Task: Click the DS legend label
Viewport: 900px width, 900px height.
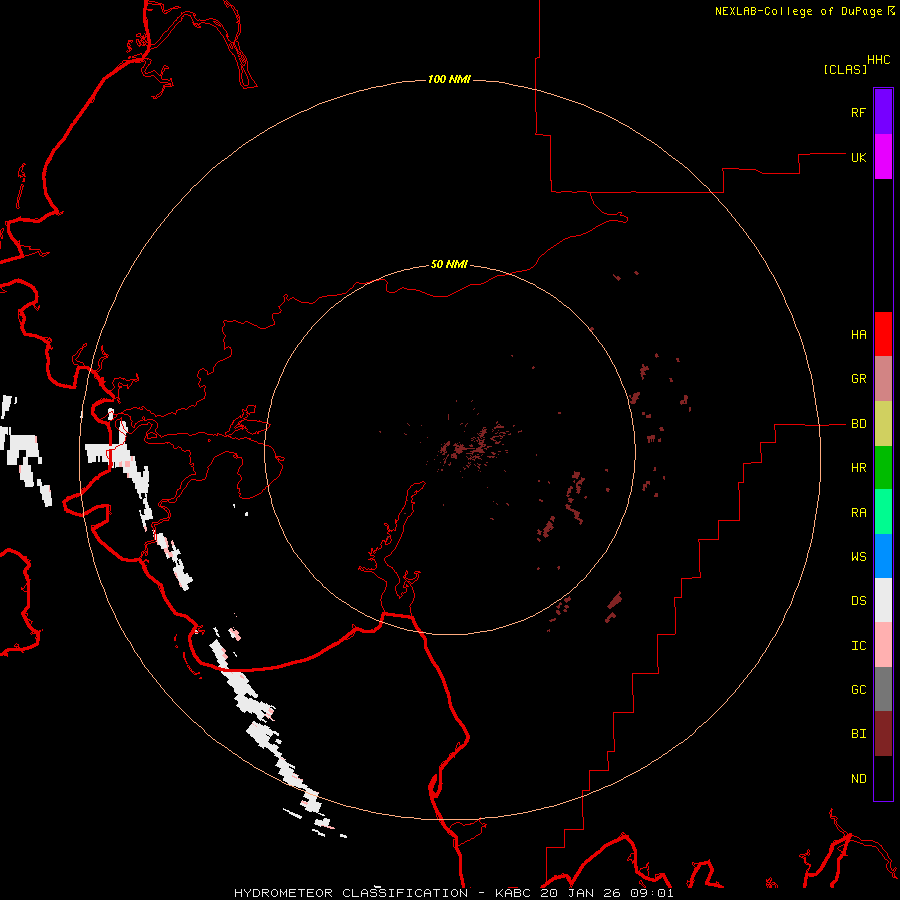Action: (858, 600)
